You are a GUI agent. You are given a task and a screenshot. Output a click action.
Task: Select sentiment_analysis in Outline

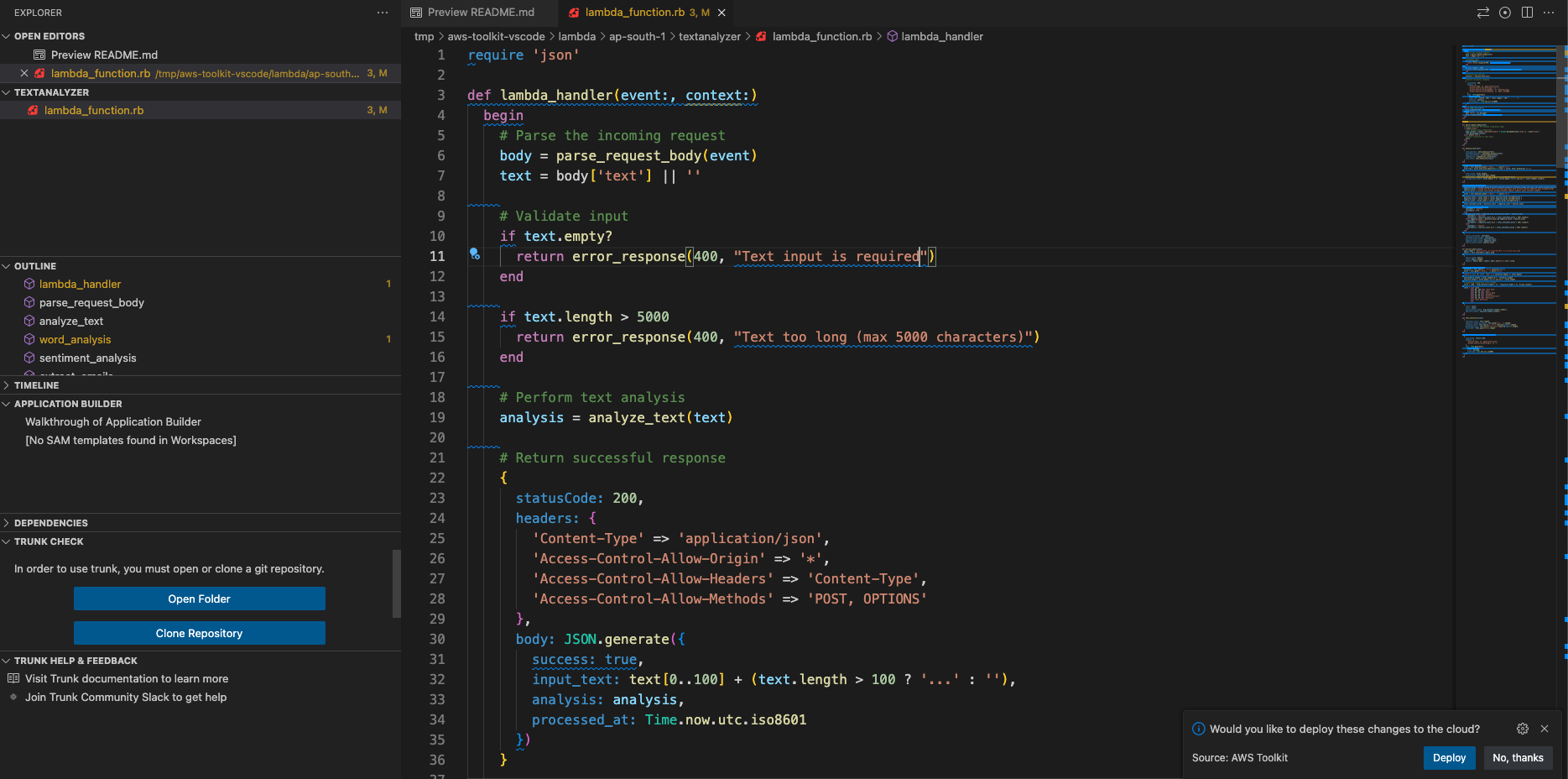pos(87,358)
